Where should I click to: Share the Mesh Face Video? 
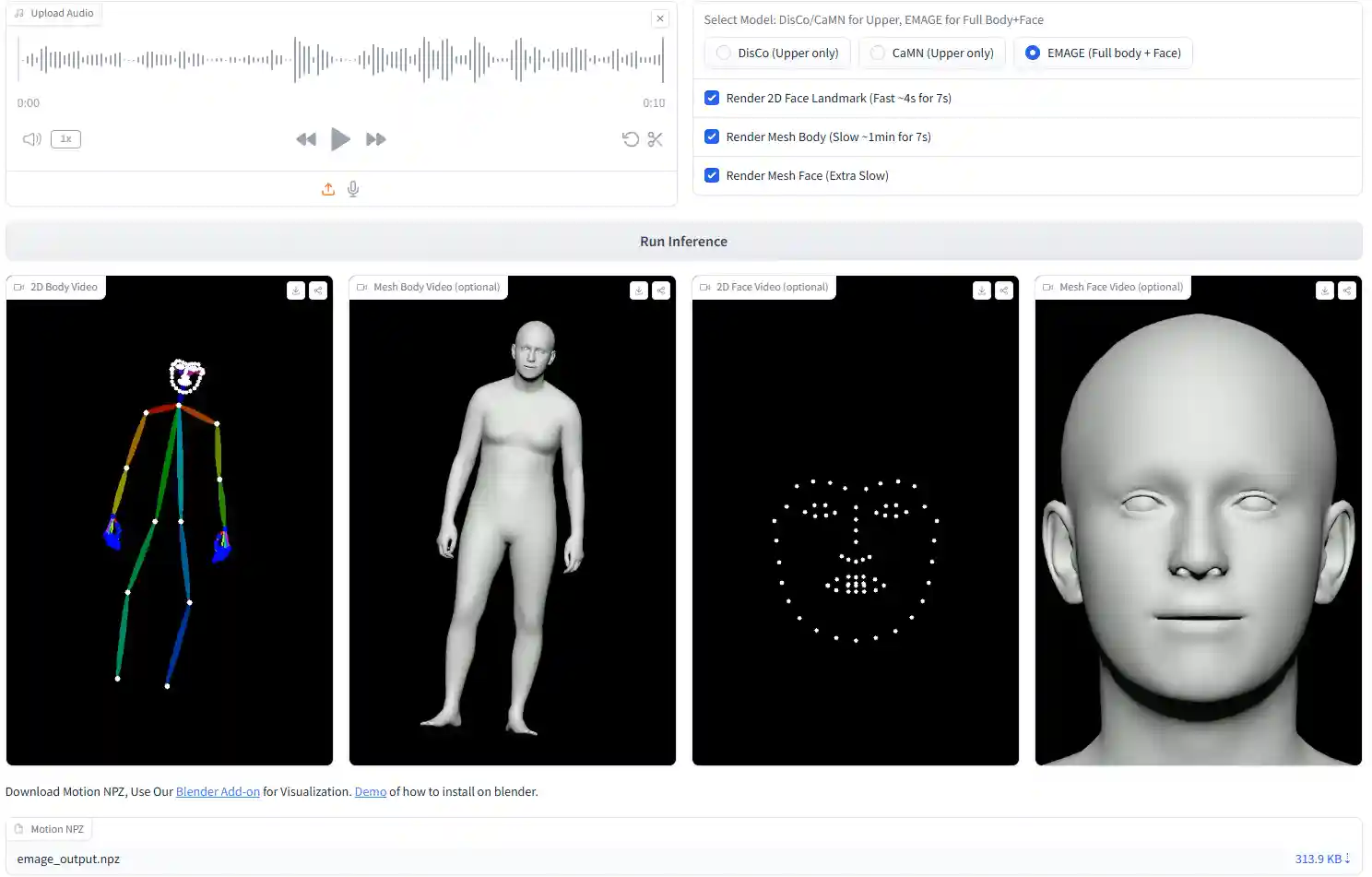click(1347, 290)
